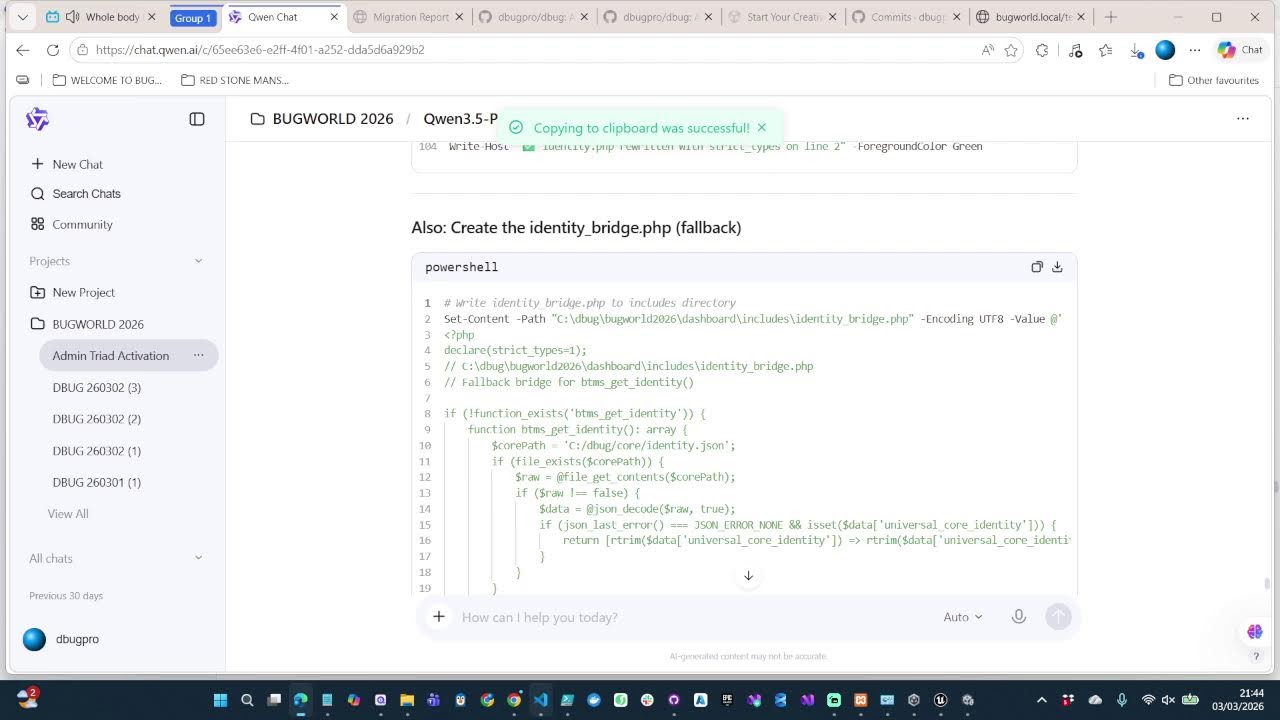Download the powershell code block
The width and height of the screenshot is (1280, 720).
click(x=1057, y=267)
